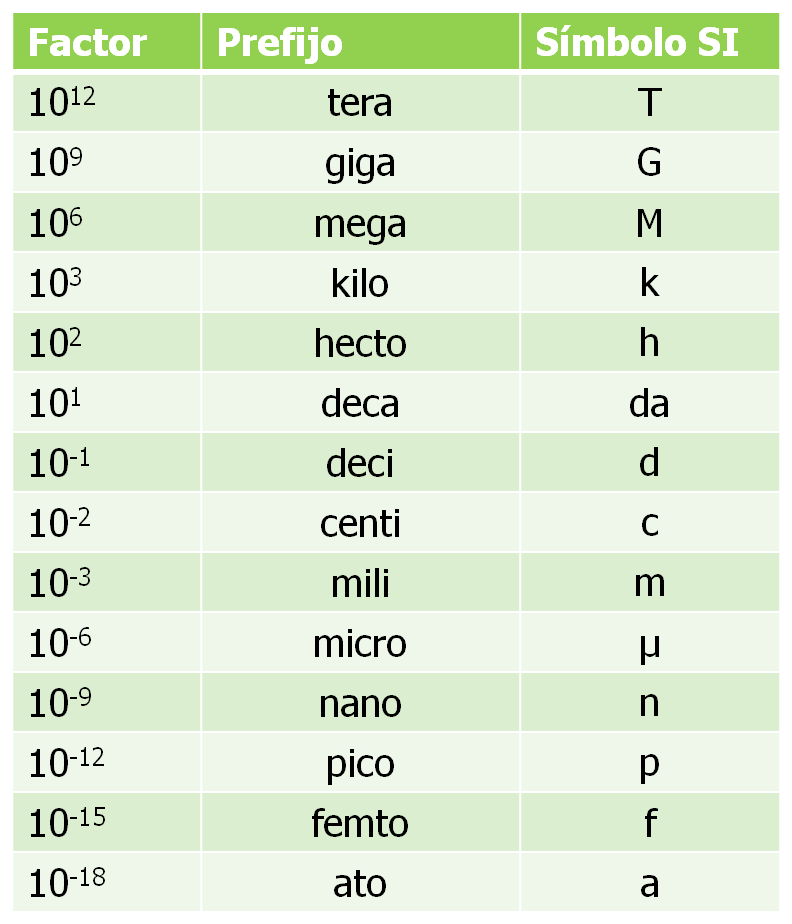This screenshot has width=792, height=924.
Task: Click the pico prefix cell
Action: [360, 764]
